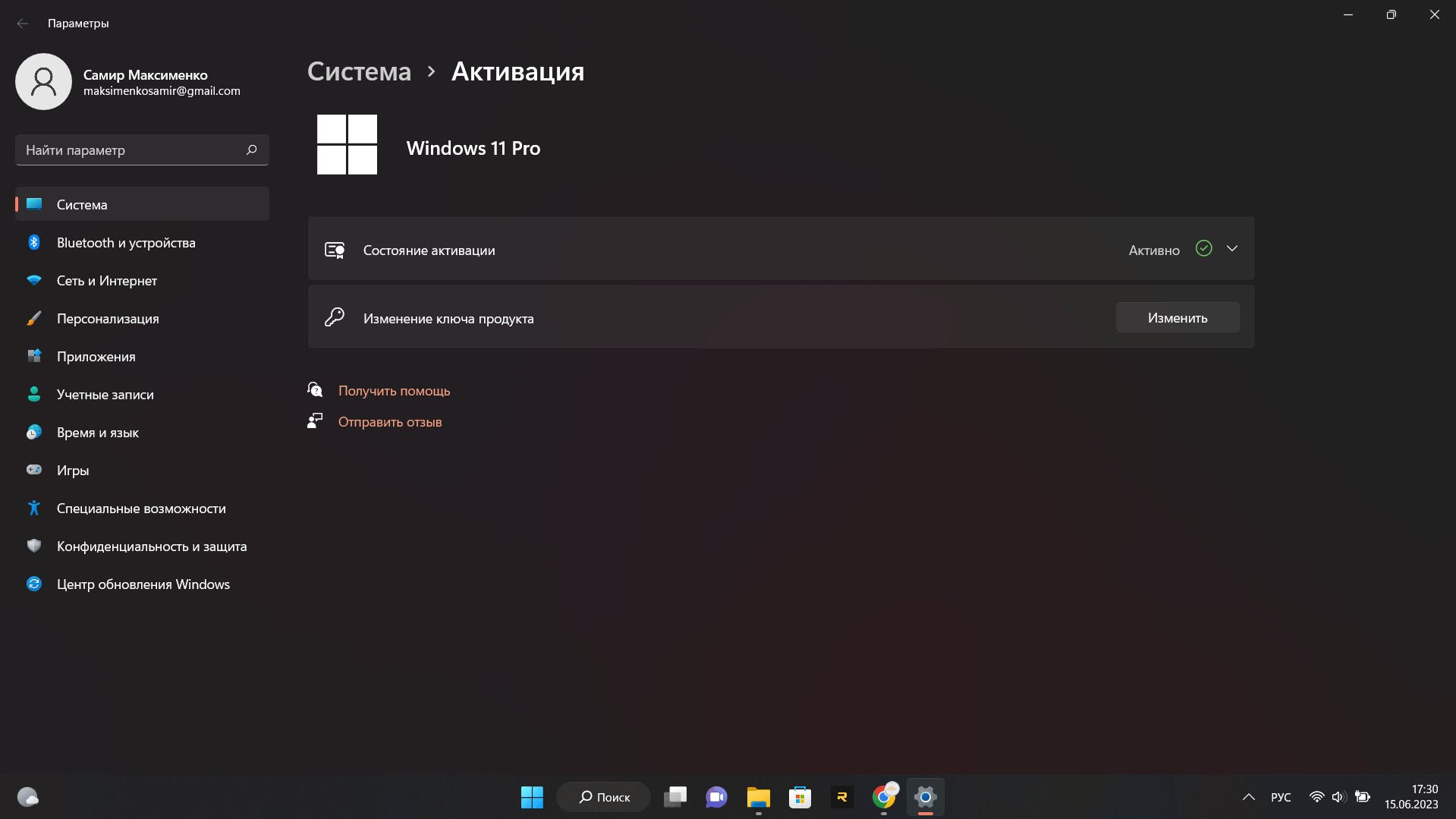Click the key icon by Изменение ключа продукта

[335, 317]
